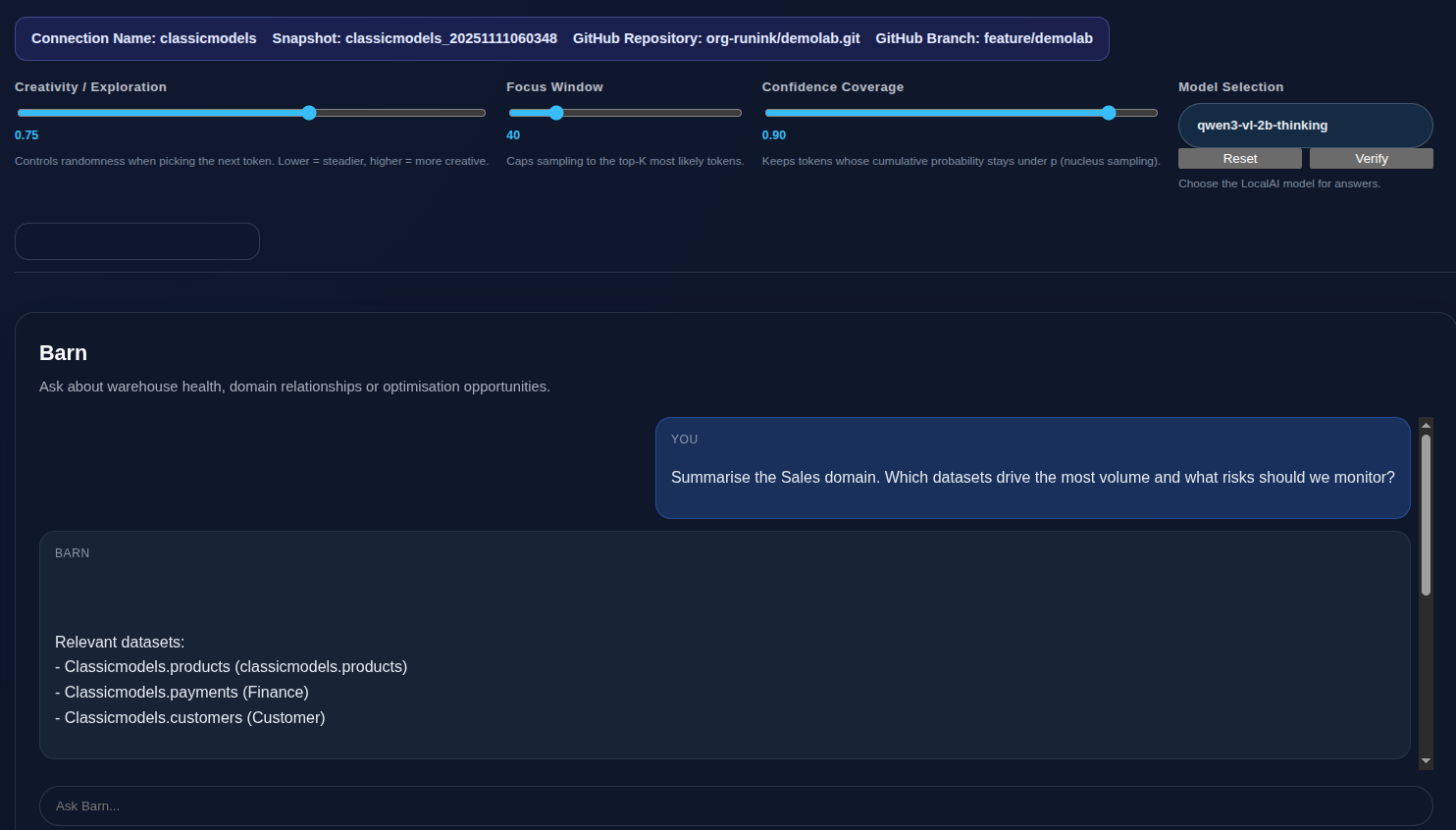1456x830 pixels.
Task: Open the Model Selection field showing qwen3-vl-2b-thinking
Action: (1305, 126)
